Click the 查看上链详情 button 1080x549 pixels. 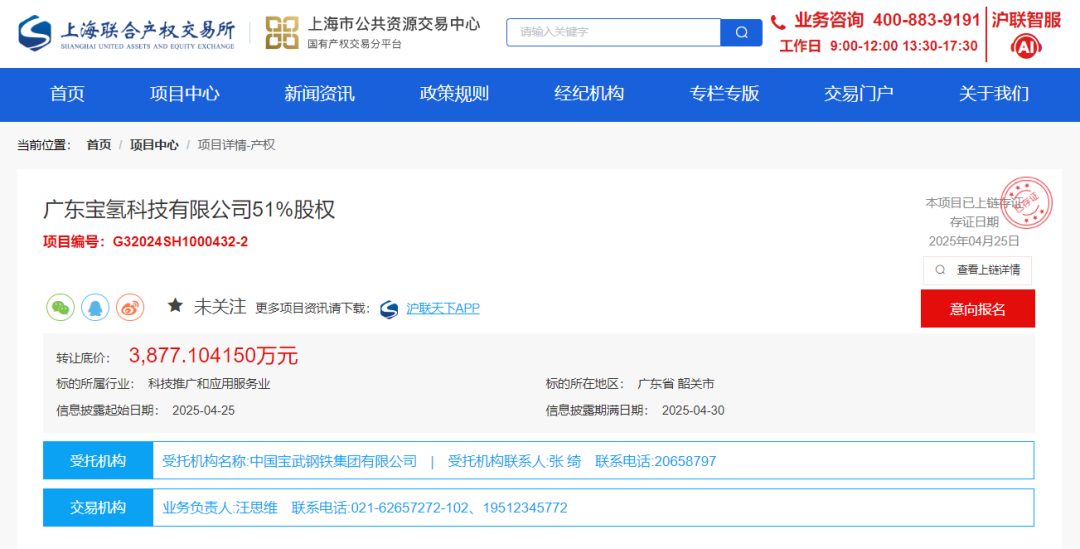977,270
